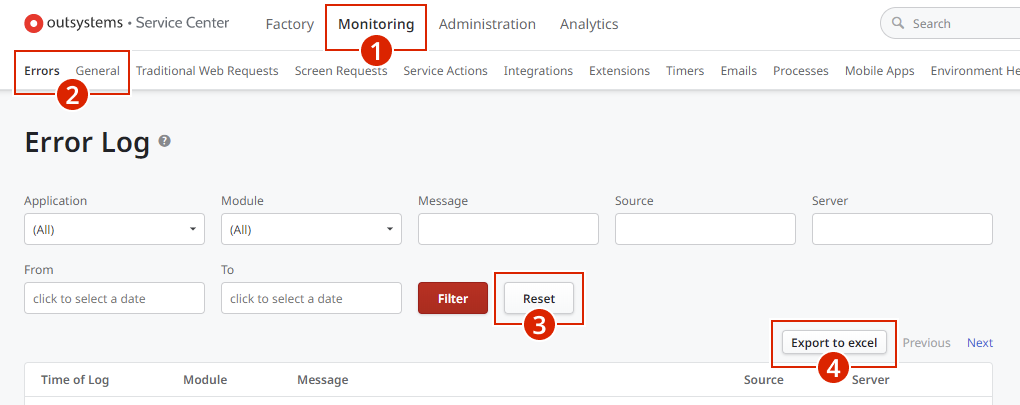The height and width of the screenshot is (405, 1020).
Task: Go to the Administration menu
Action: tap(487, 24)
